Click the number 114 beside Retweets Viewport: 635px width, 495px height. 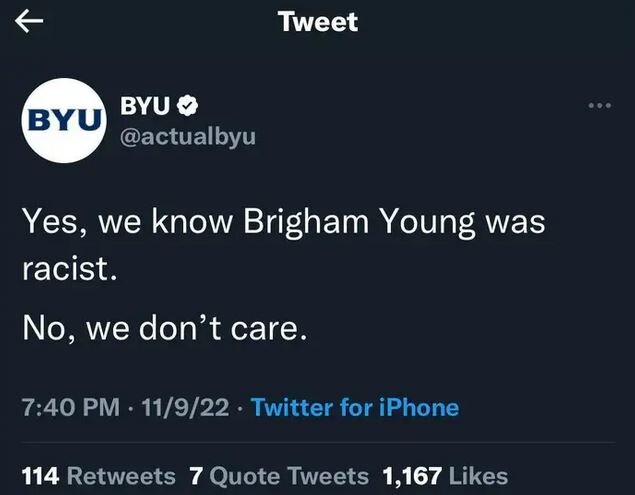click(x=40, y=476)
